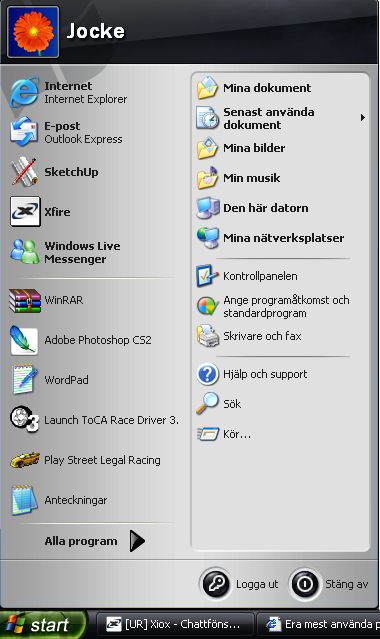Launch Windows Live Messenger icon
This screenshot has width=380, height=639.
24,251
